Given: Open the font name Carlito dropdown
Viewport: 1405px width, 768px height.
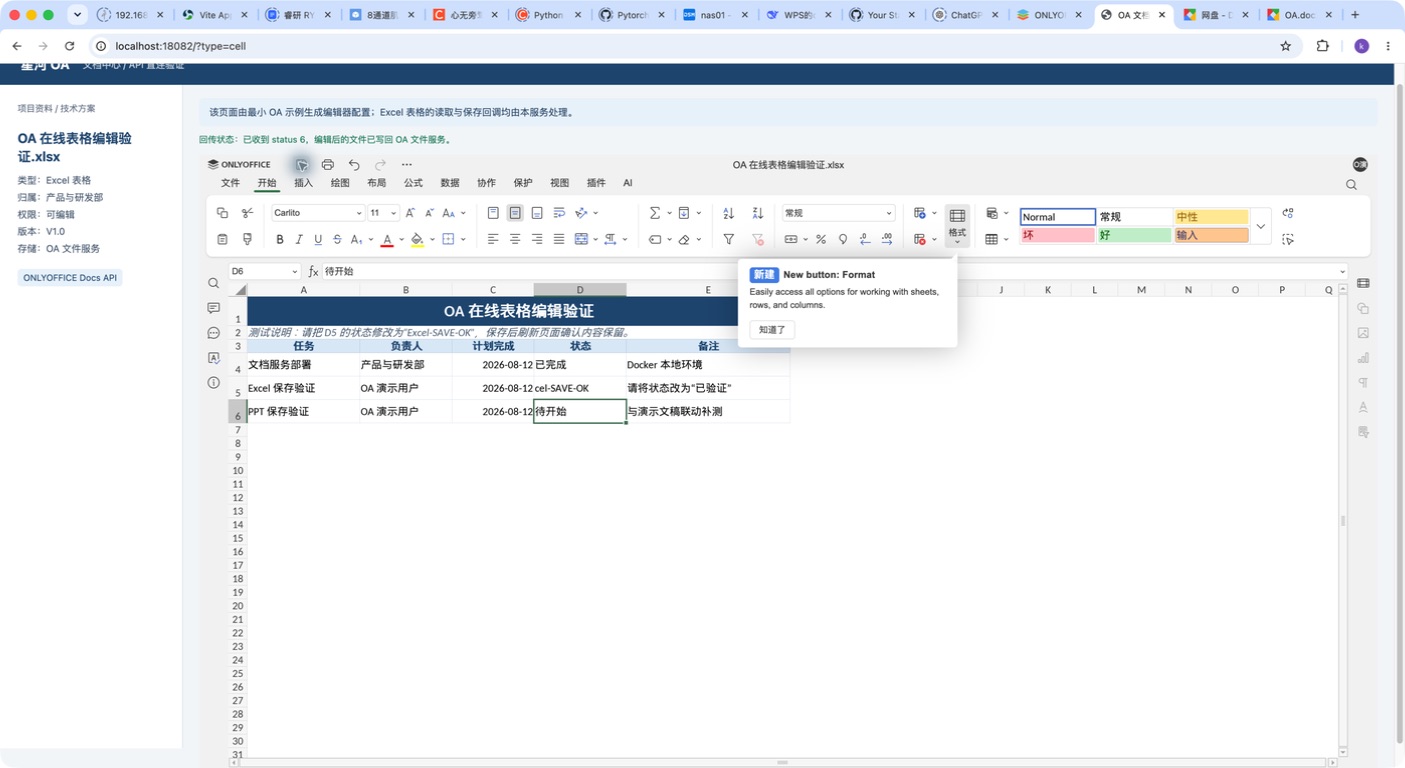Looking at the screenshot, I should (359, 213).
